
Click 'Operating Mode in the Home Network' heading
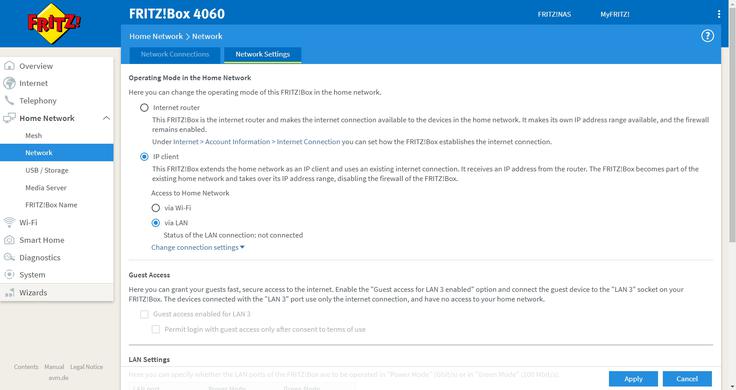point(190,78)
